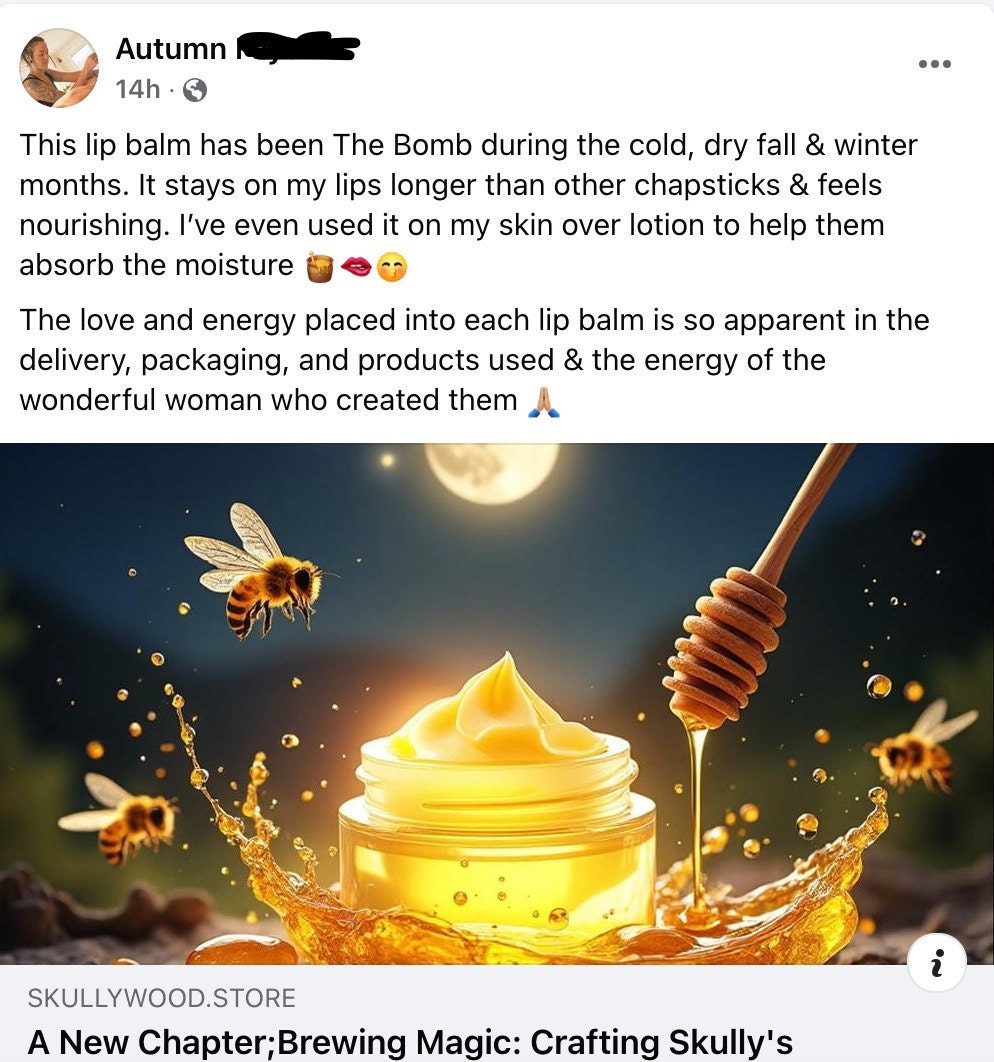The width and height of the screenshot is (994, 1062).
Task: Visit the SKULLYWOOD.STORE domain link
Action: point(162,998)
